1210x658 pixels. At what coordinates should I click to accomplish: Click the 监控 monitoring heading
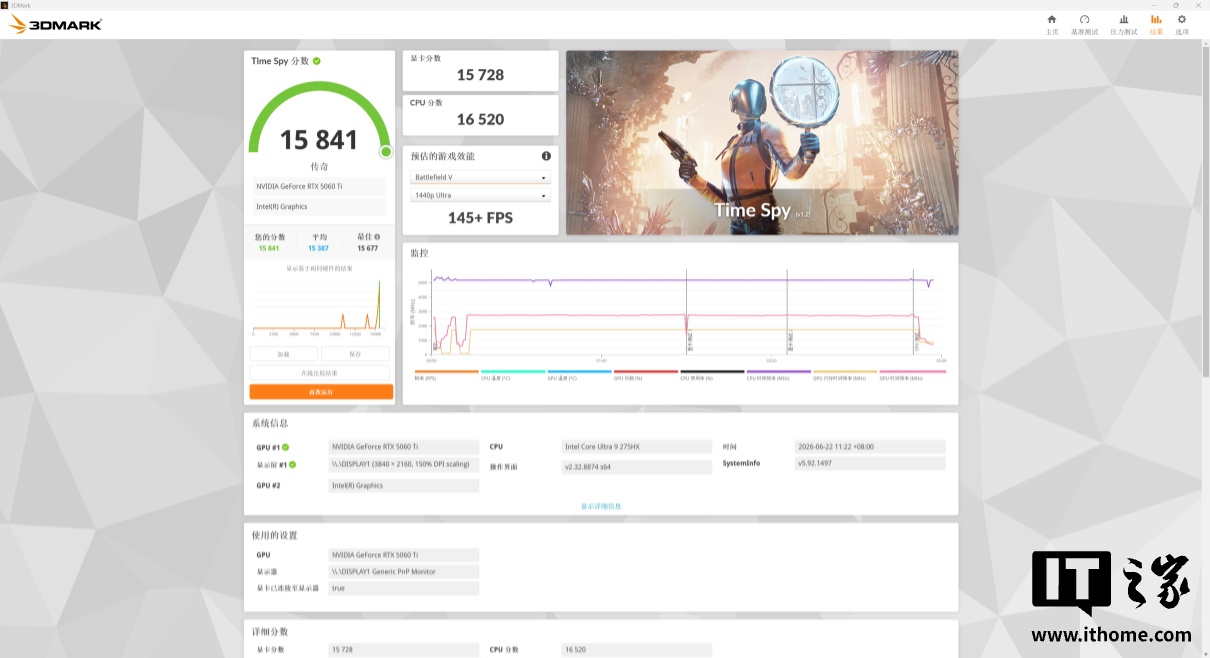tap(419, 254)
